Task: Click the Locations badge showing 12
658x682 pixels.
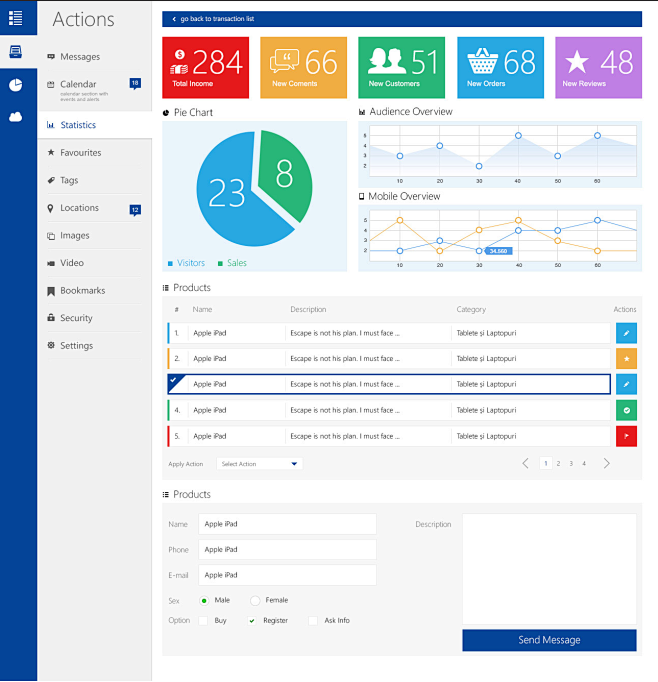Action: point(135,210)
